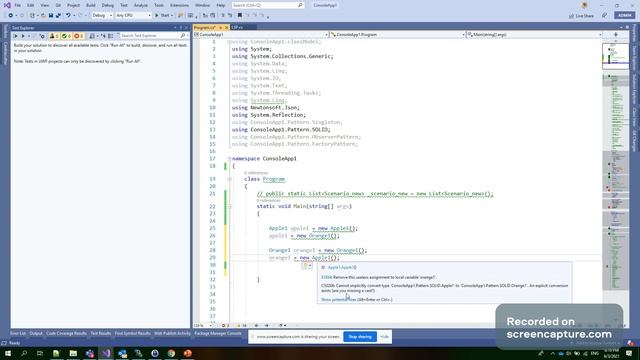Click the Stop sharing button
Screen dimensions: 640x360
click(x=360, y=337)
